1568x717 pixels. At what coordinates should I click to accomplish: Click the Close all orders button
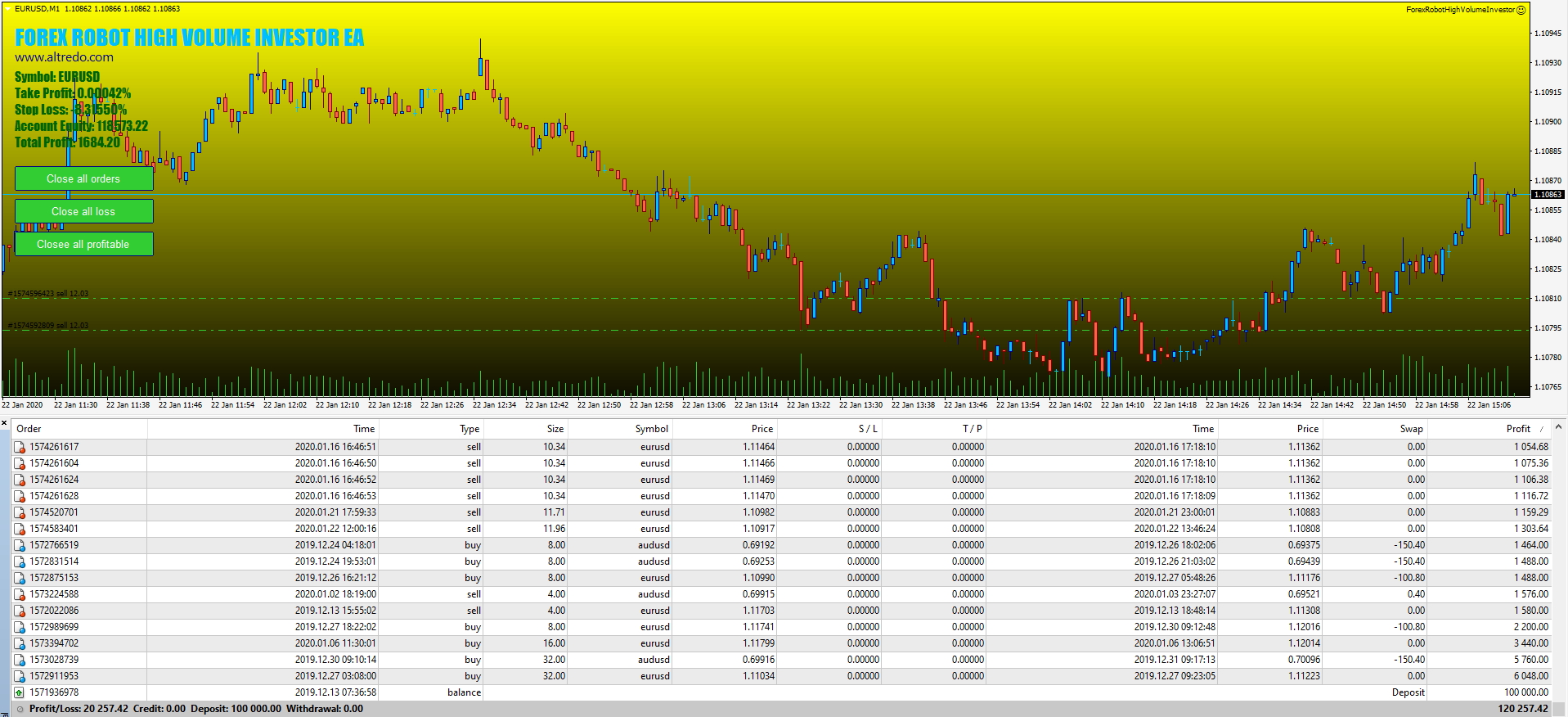click(83, 178)
